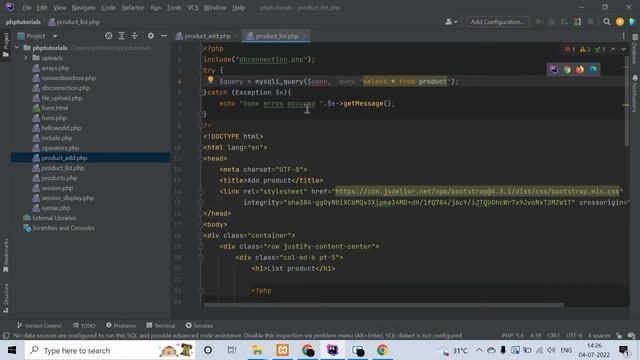Close the product_list.php editor tab
640x360 pixels.
coord(304,36)
